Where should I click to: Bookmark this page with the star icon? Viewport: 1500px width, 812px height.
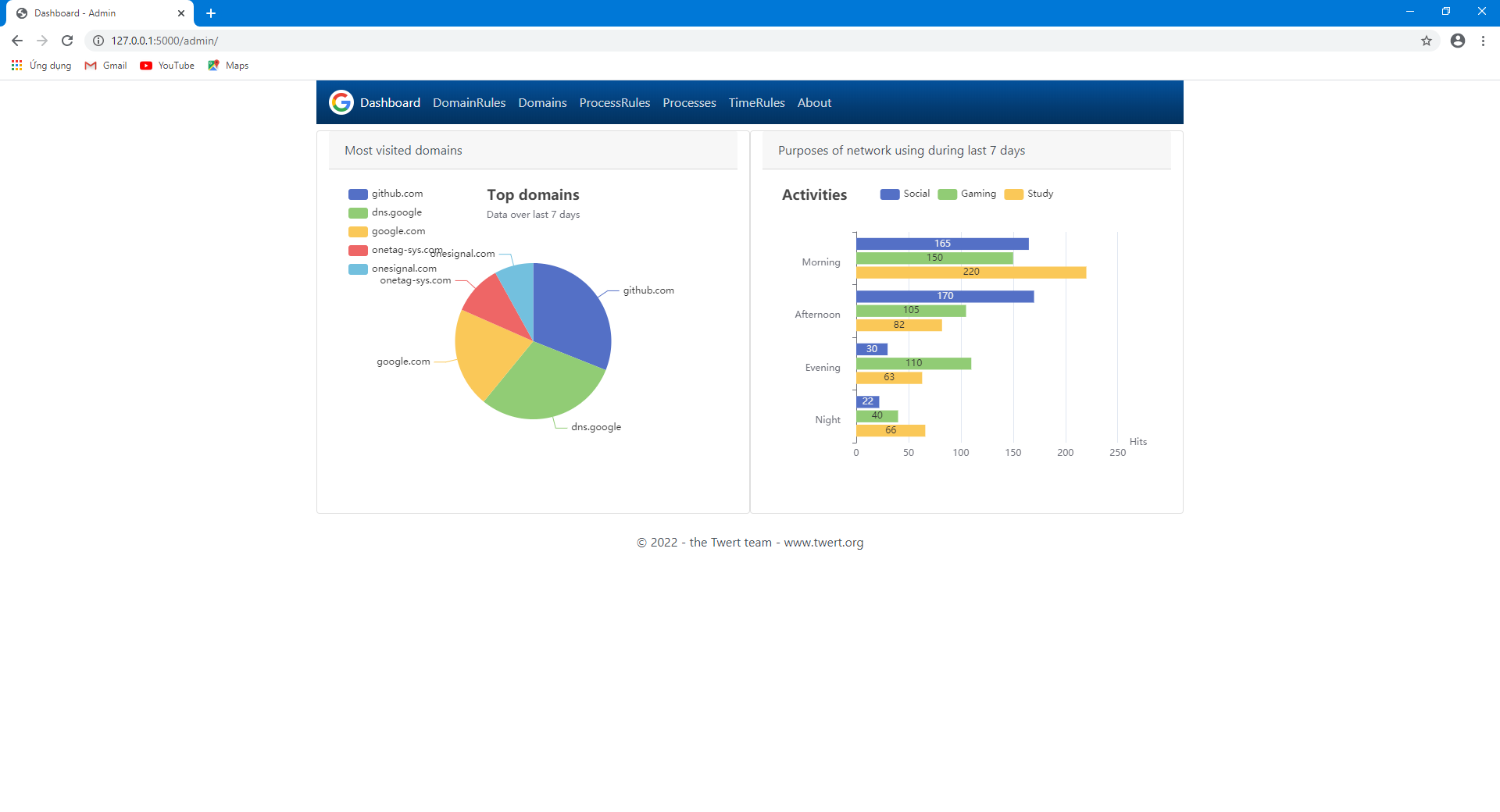click(x=1427, y=41)
